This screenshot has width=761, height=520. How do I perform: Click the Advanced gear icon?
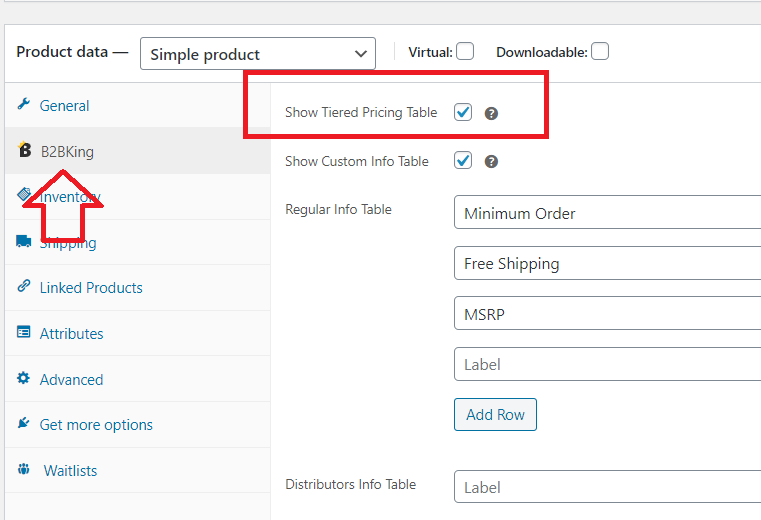click(x=23, y=378)
